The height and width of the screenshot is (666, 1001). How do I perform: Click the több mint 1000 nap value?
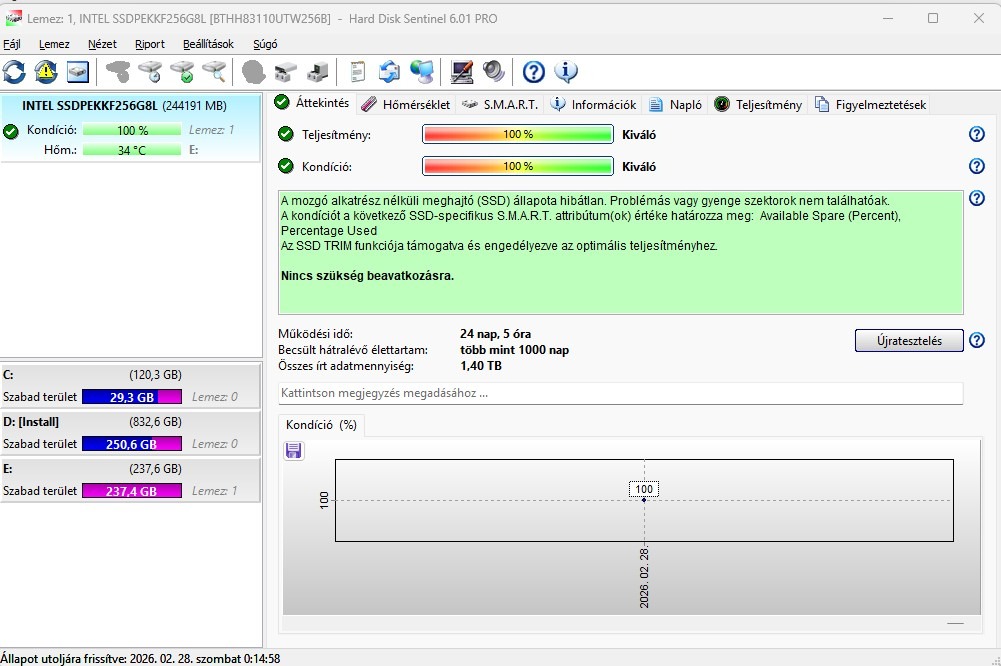click(515, 350)
